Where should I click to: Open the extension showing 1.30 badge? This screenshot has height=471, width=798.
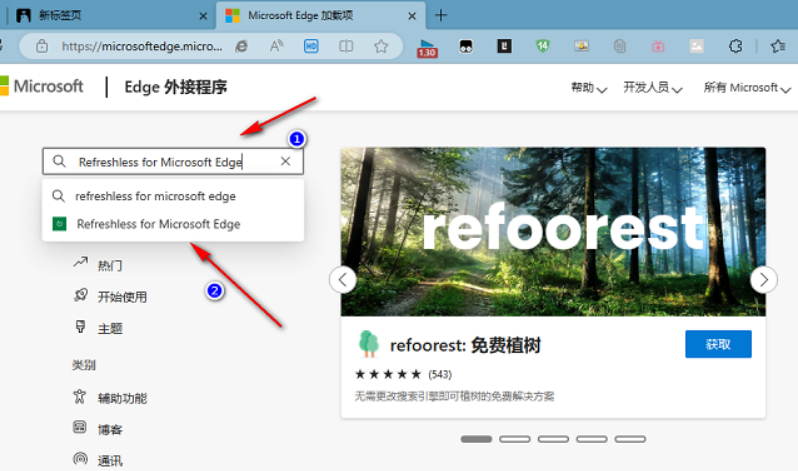[427, 47]
